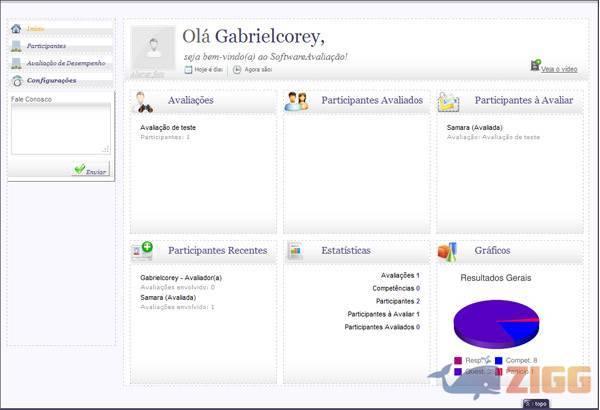Click the Participantes Avaliados panel title
The image size is (600, 410).
click(372, 100)
